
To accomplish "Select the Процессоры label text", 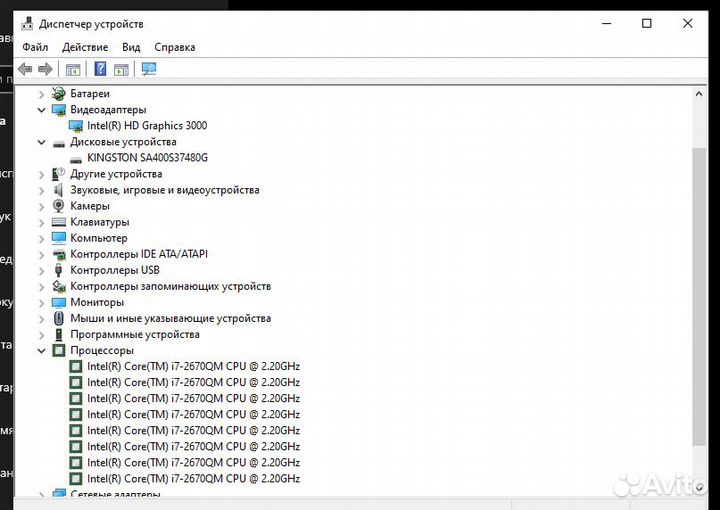I will tap(102, 351).
